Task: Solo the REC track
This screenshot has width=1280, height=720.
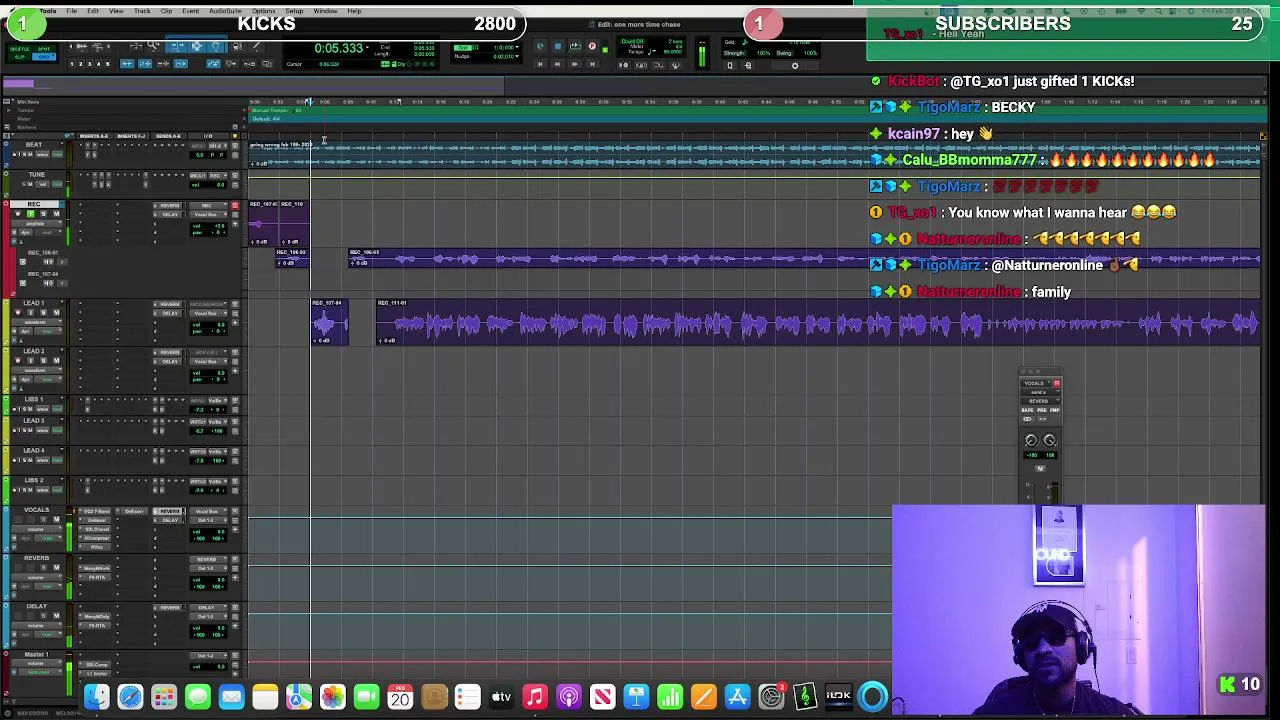Action: click(x=43, y=213)
